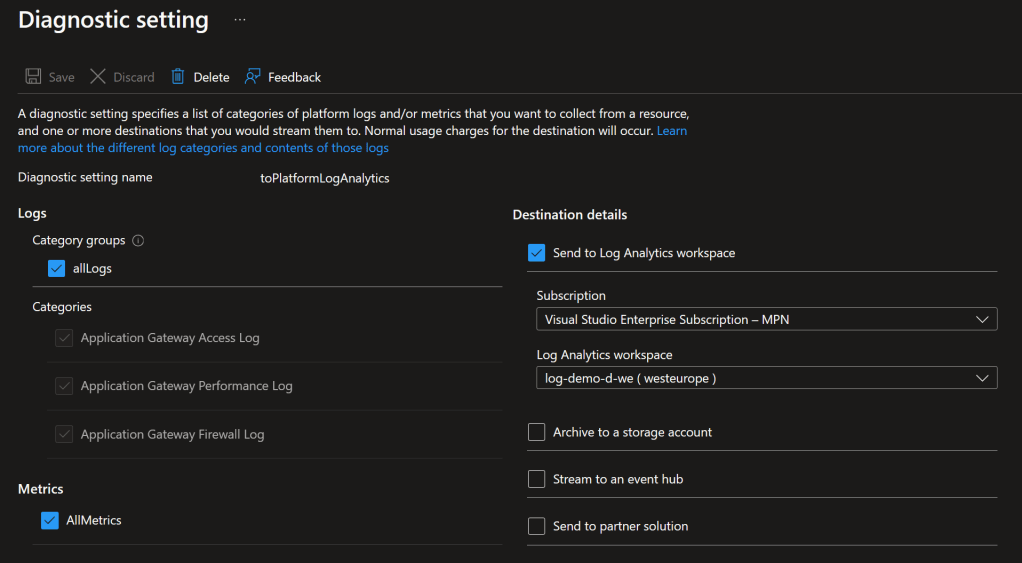The height and width of the screenshot is (563, 1022).
Task: Click the Save floppy disk icon
Action: (x=33, y=77)
